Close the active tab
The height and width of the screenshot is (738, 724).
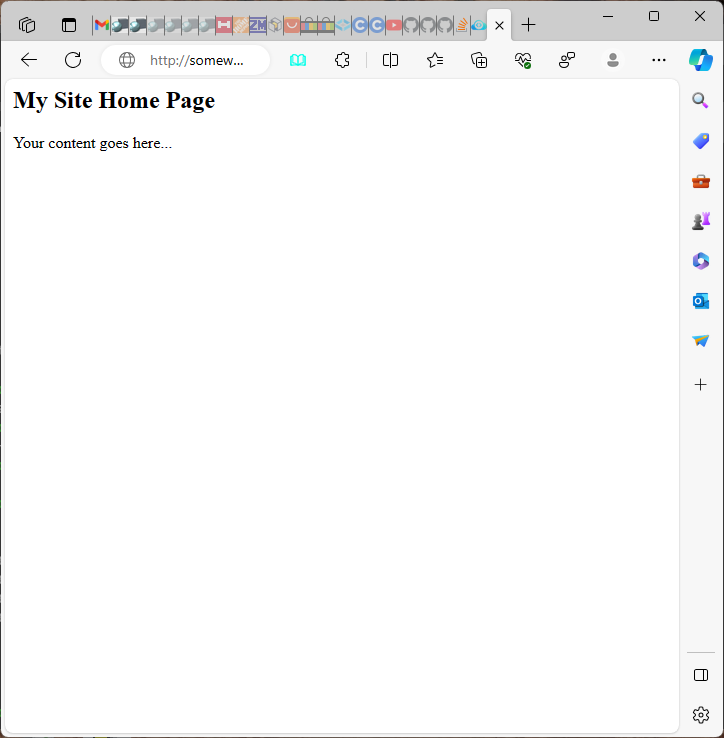[x=499, y=25]
